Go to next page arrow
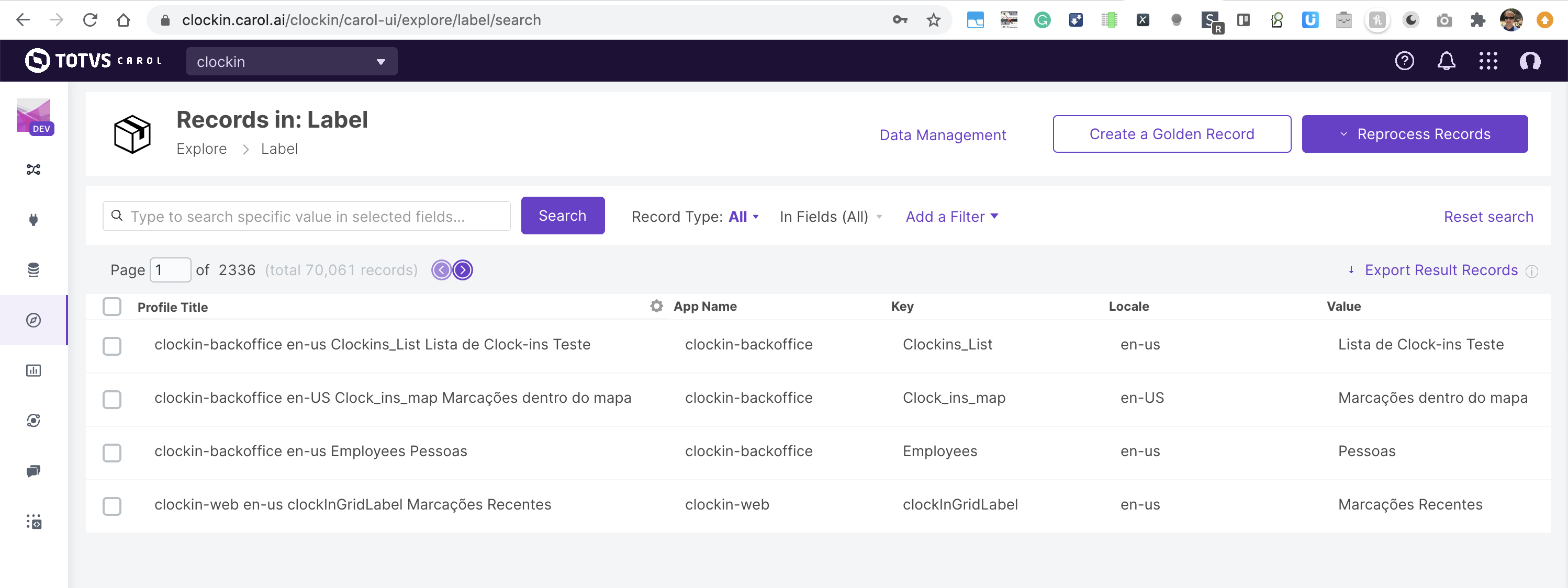This screenshot has width=1568, height=588. pos(463,269)
